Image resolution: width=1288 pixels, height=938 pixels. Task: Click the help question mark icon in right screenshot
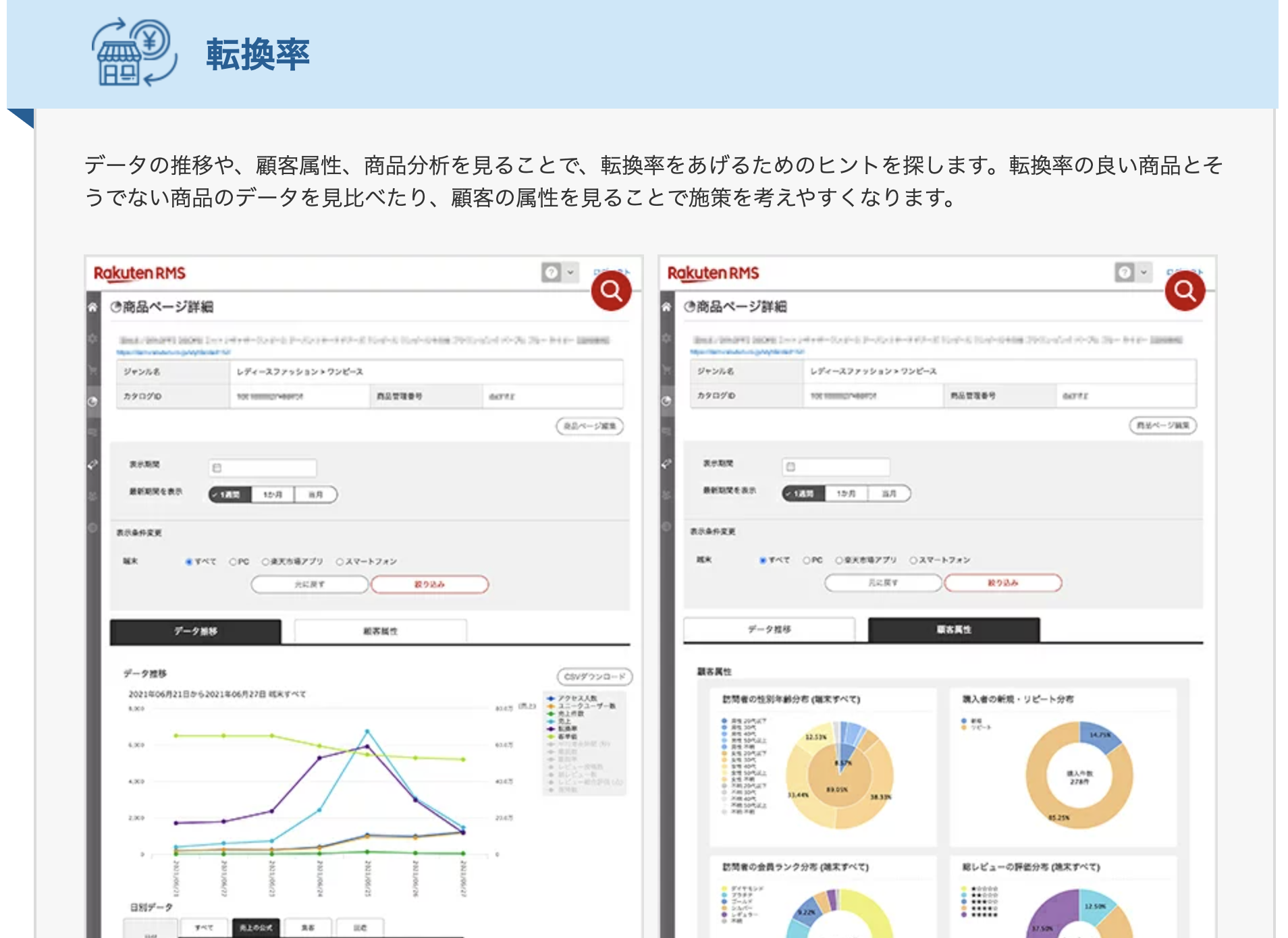click(1125, 272)
